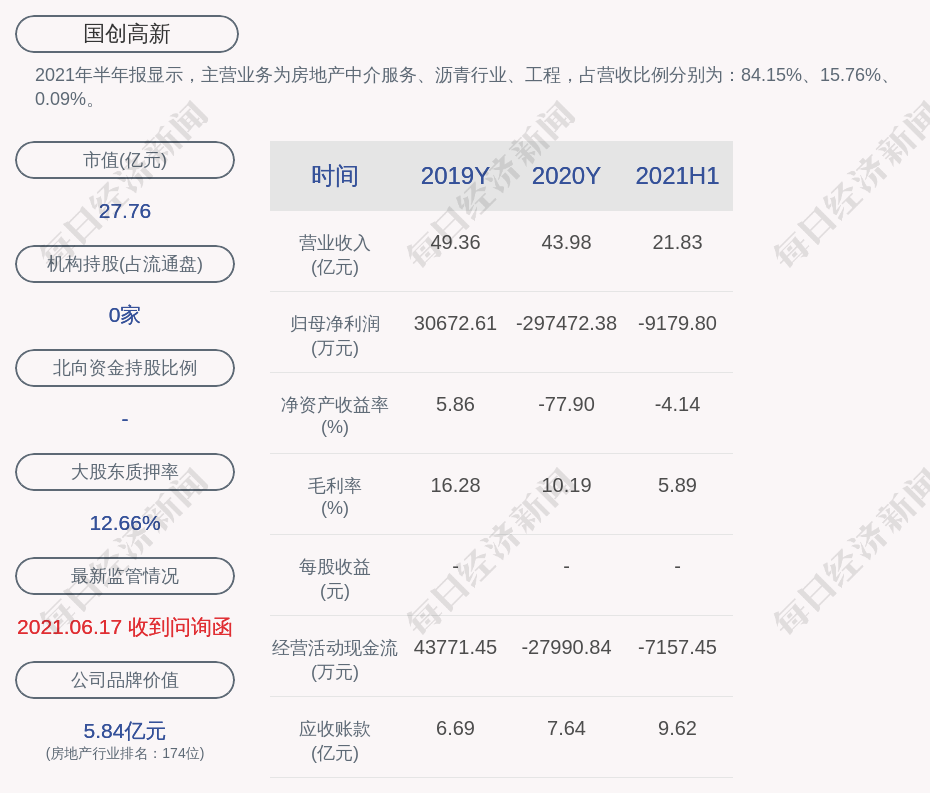Viewport: 930px width, 793px height.
Task: Click the 2019Y column header
Action: coord(455,176)
